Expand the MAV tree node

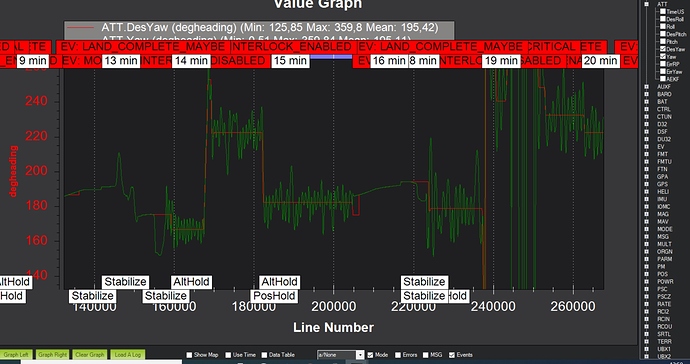click(x=646, y=221)
